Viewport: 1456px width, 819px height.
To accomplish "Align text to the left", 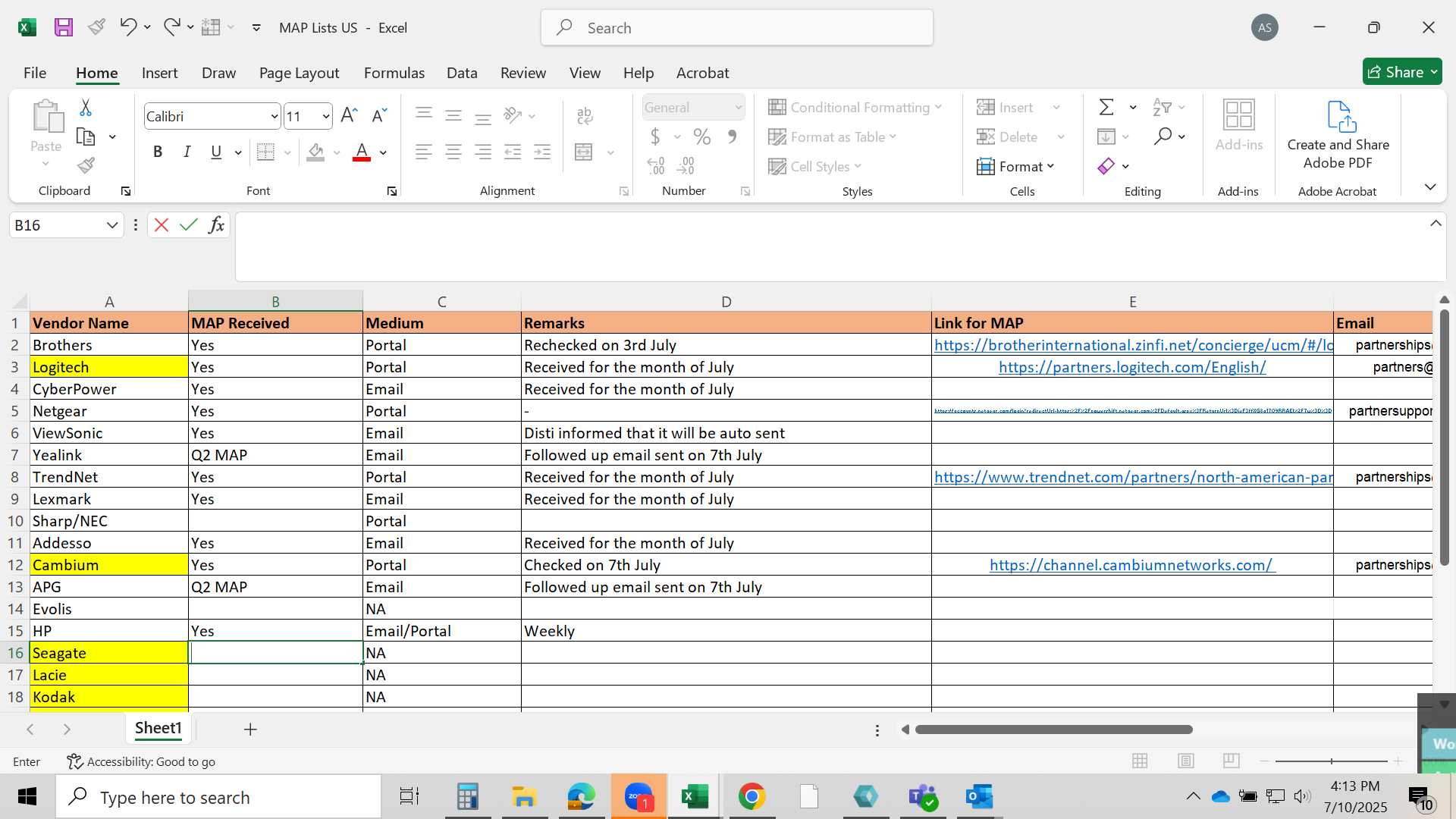I will 424,152.
